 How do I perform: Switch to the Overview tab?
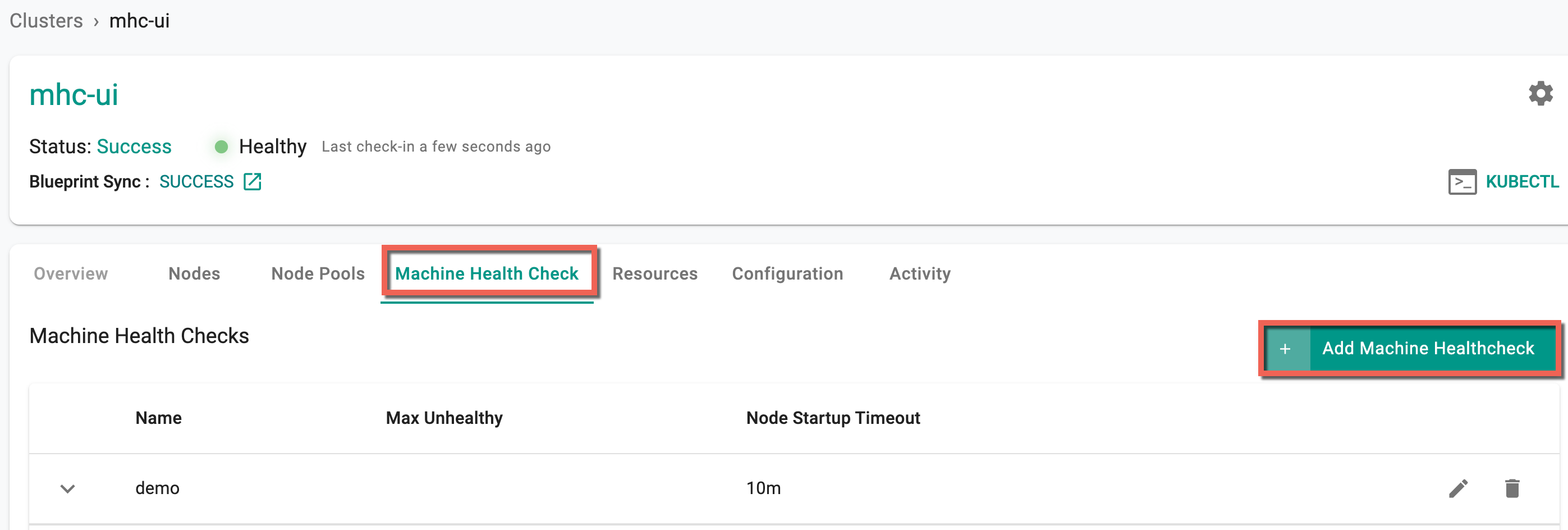point(71,273)
